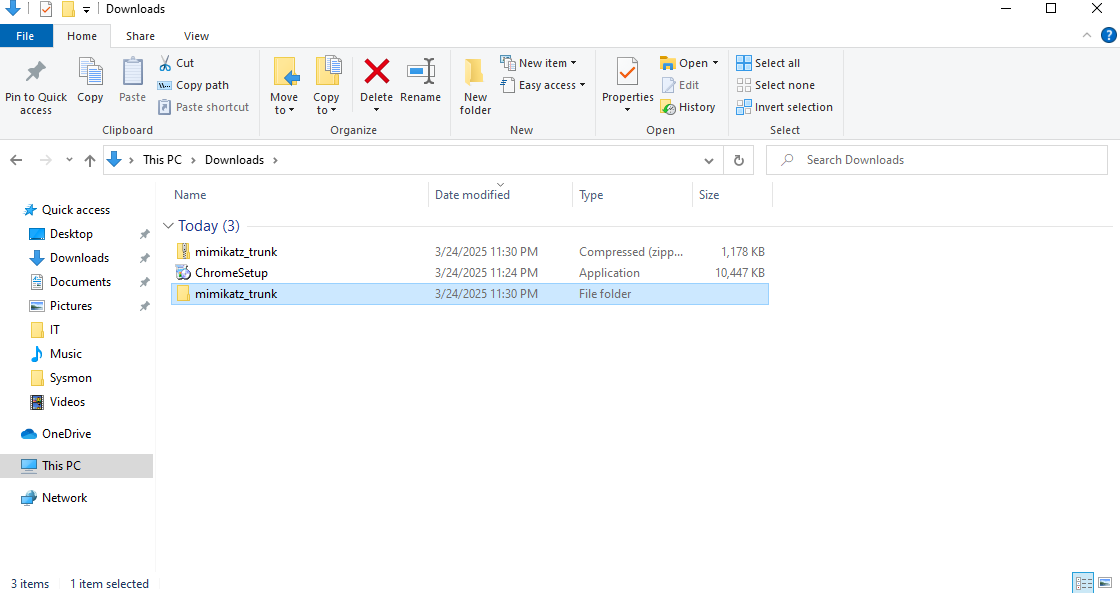Click the Rename icon in Organize group
The width and height of the screenshot is (1120, 593).
pos(420,72)
